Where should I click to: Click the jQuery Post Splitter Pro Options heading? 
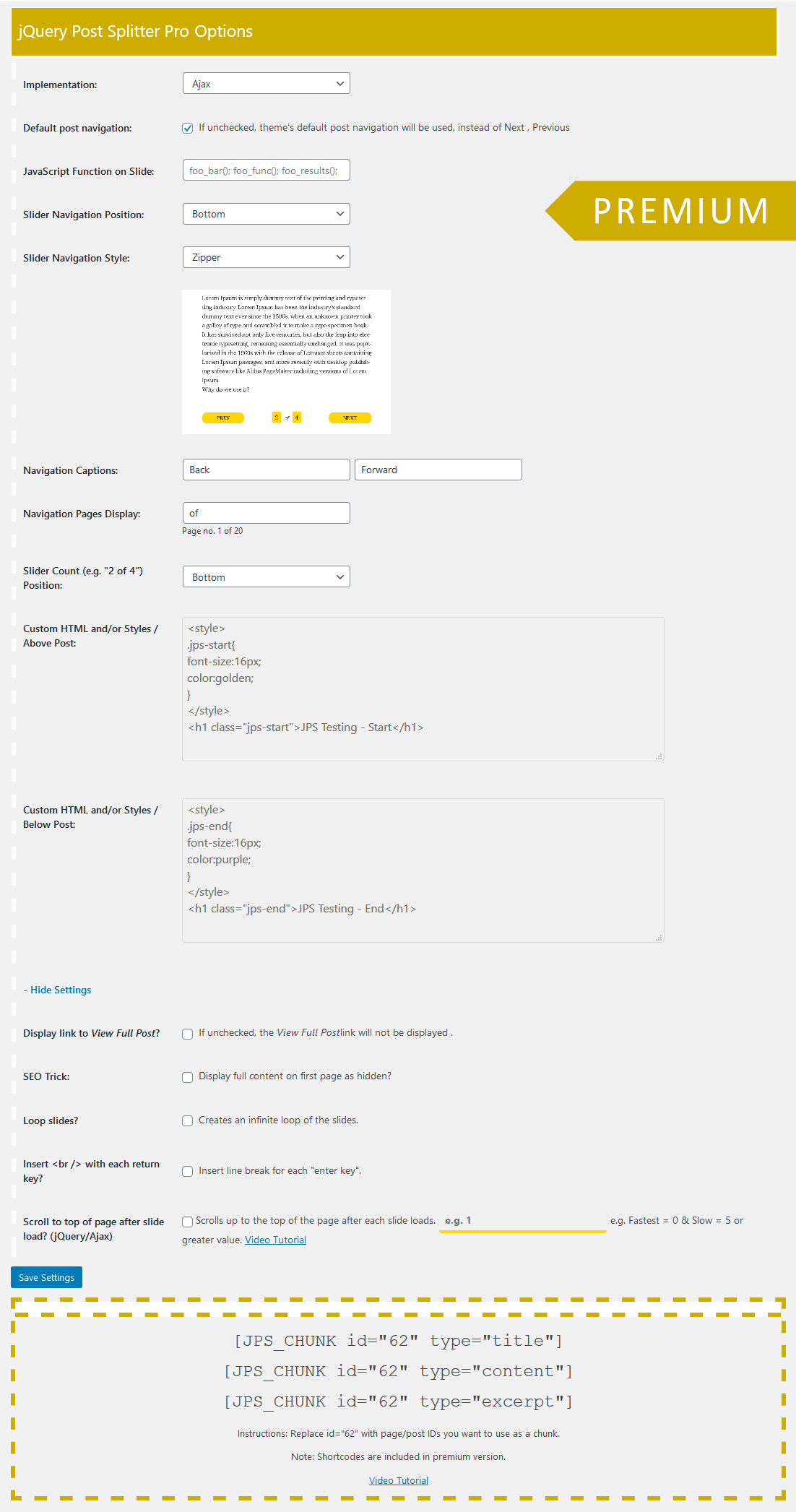pos(136,31)
